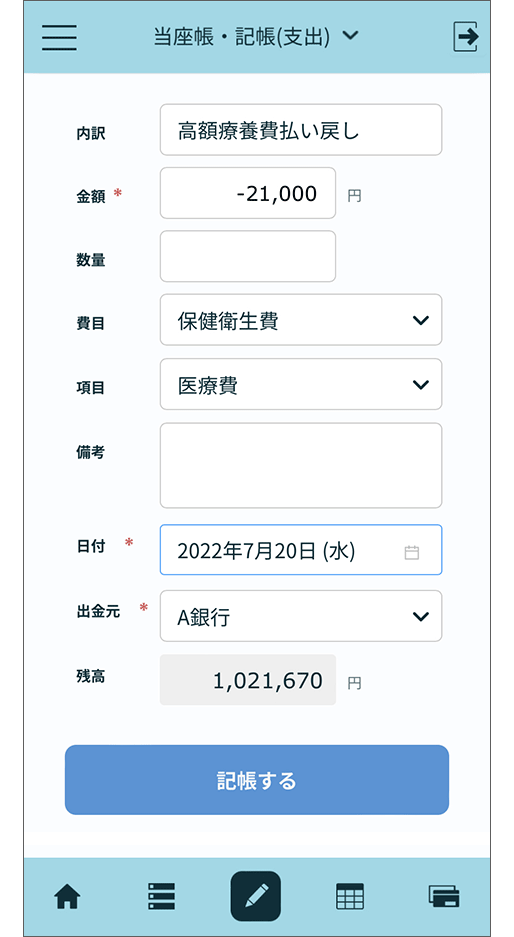The height and width of the screenshot is (937, 514).
Task: Click into the 備考 notes textarea
Action: pos(301,466)
